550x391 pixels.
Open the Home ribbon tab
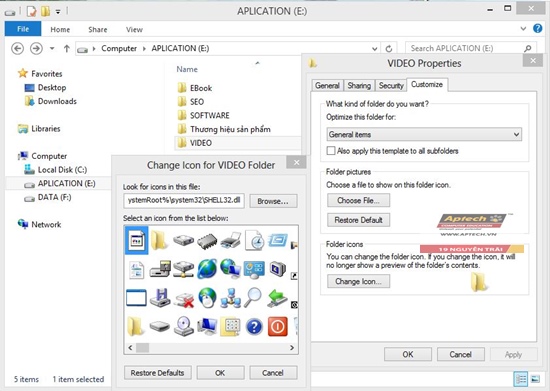click(60, 29)
